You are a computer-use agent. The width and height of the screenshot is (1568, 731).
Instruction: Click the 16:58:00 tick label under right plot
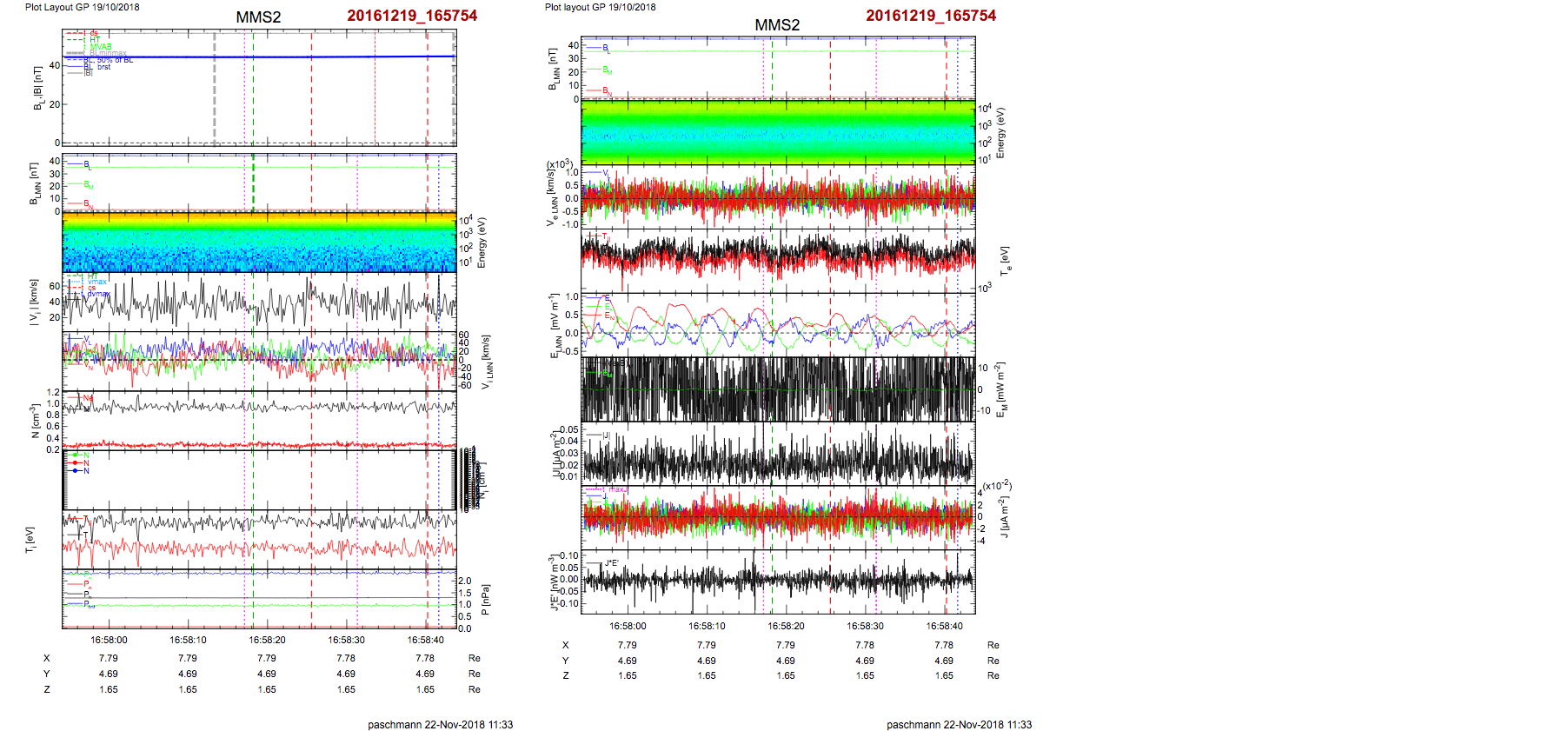(x=628, y=626)
